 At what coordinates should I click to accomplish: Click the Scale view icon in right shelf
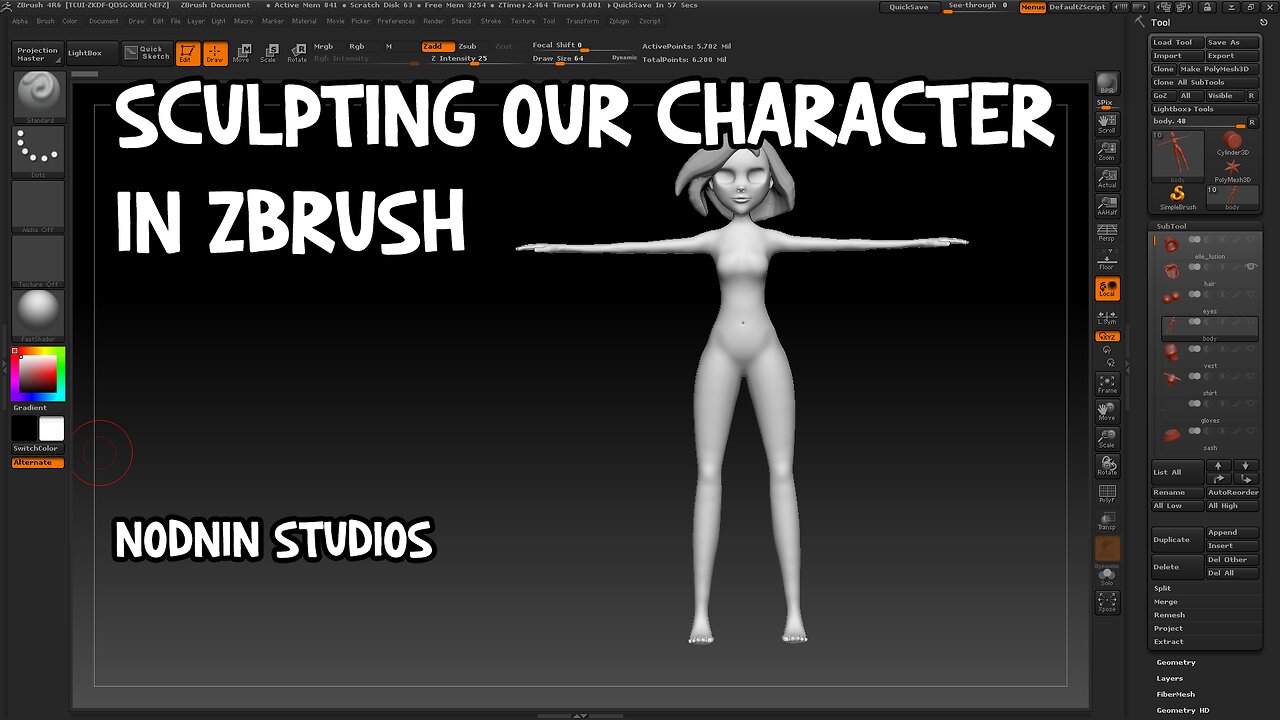pos(1107,438)
